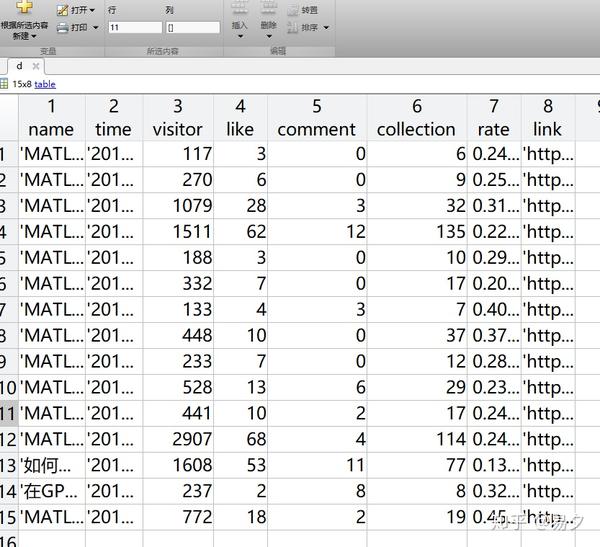Click the 打开 pencil document icon
Image resolution: width=600 pixels, height=547 pixels.
[62, 10]
